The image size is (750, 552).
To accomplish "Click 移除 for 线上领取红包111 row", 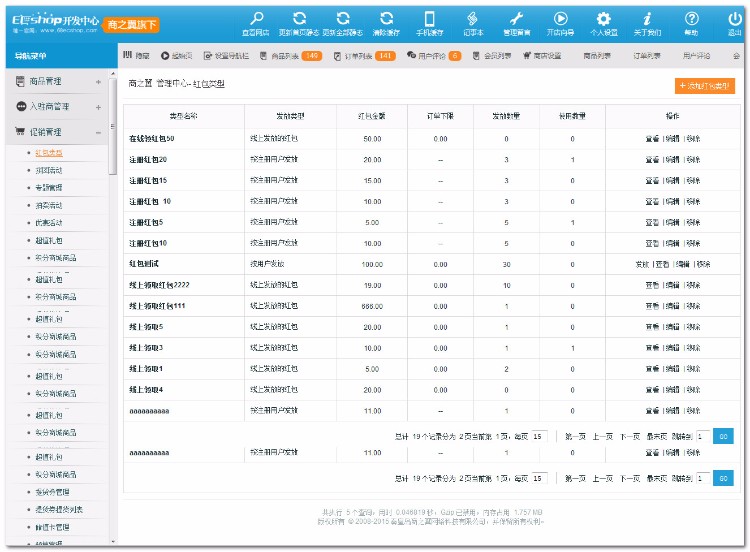I will coord(693,306).
